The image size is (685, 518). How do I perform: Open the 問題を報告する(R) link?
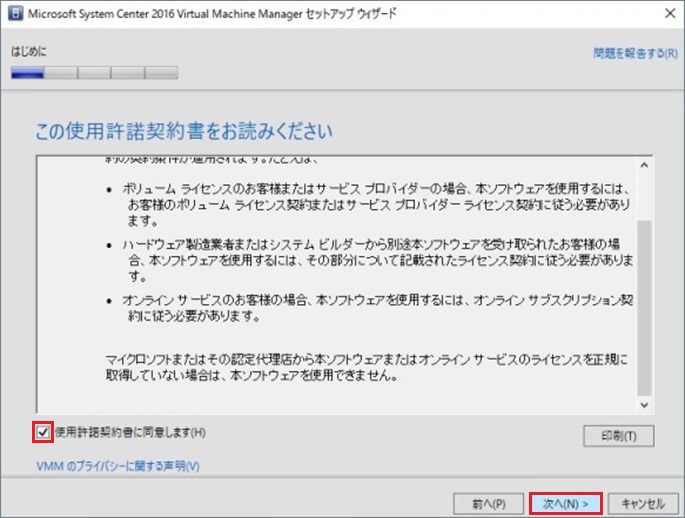[x=635, y=52]
